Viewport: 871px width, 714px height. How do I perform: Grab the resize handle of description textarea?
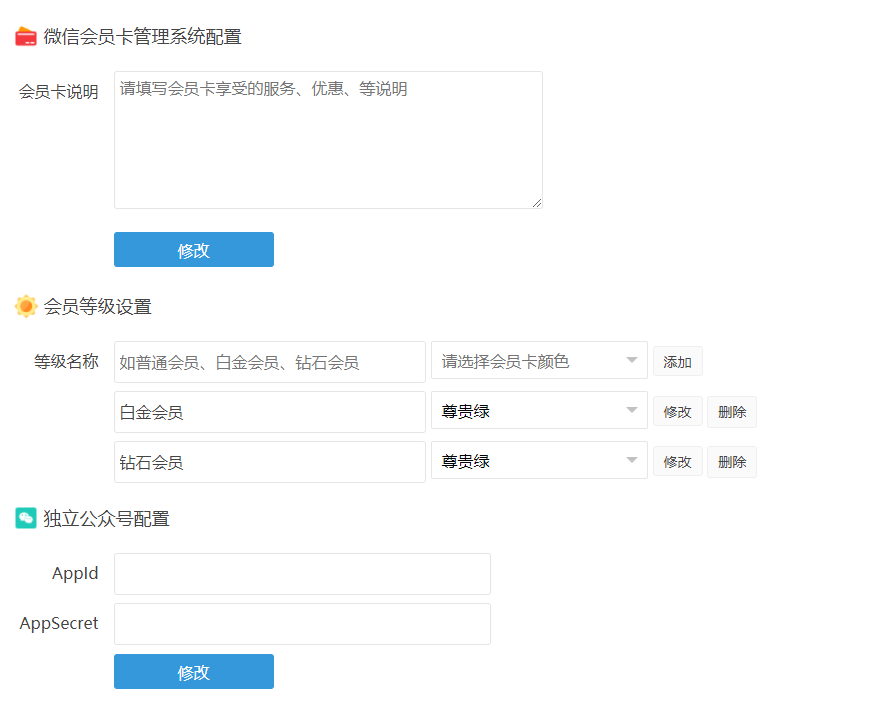pos(537,203)
